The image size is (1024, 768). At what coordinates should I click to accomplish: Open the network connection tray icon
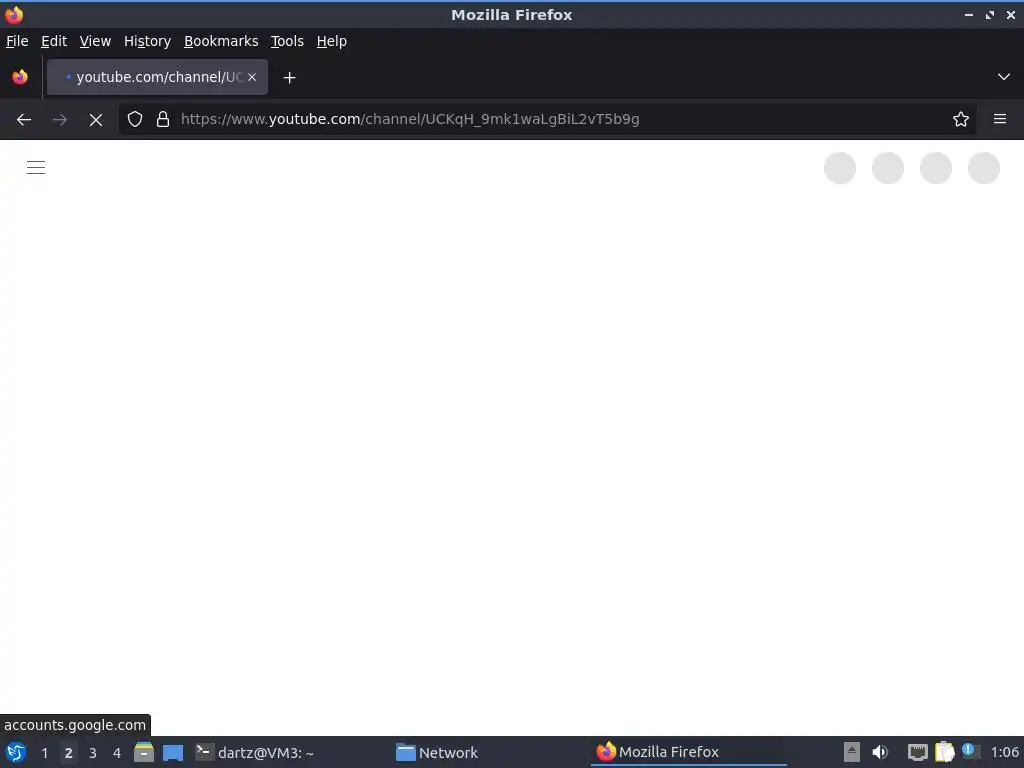918,752
